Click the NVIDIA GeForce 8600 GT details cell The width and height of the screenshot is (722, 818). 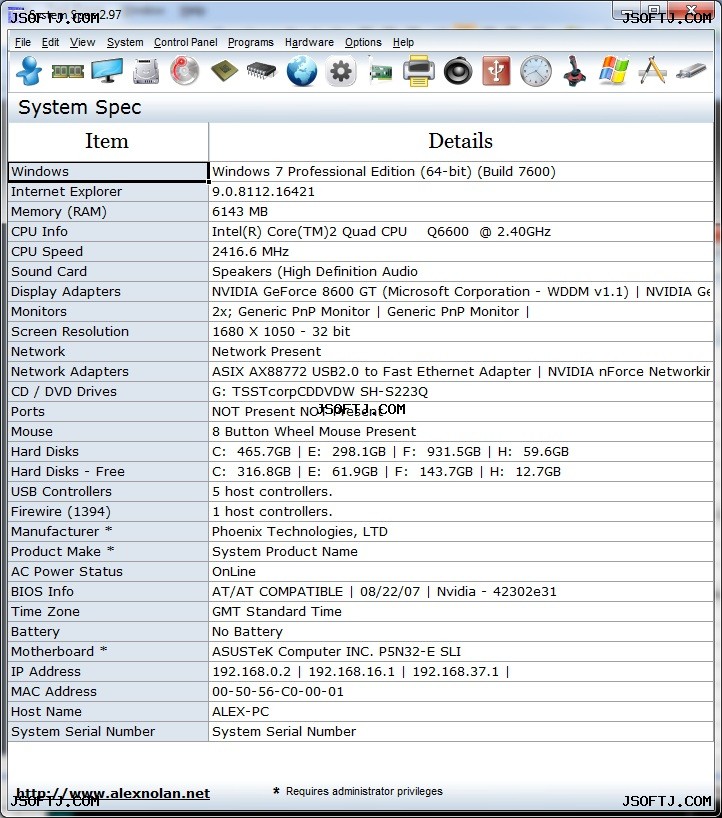pos(461,291)
